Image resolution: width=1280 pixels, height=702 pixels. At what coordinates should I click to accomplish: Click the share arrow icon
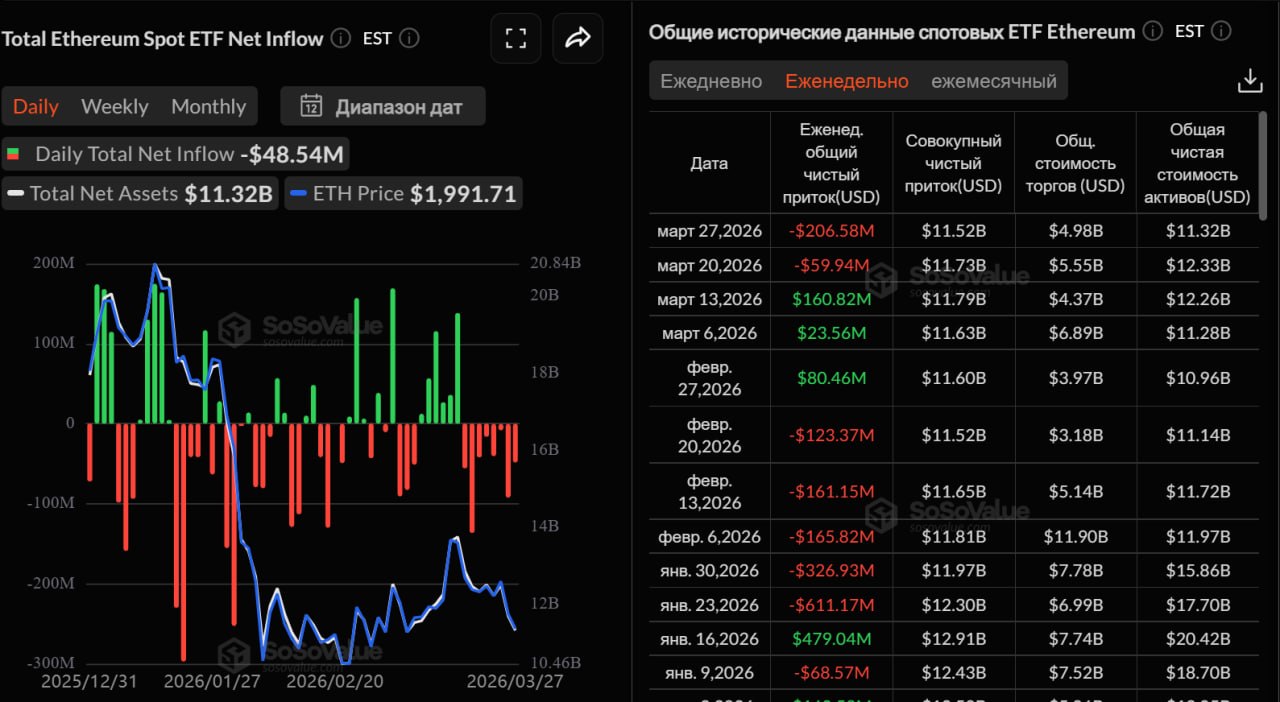(x=578, y=39)
